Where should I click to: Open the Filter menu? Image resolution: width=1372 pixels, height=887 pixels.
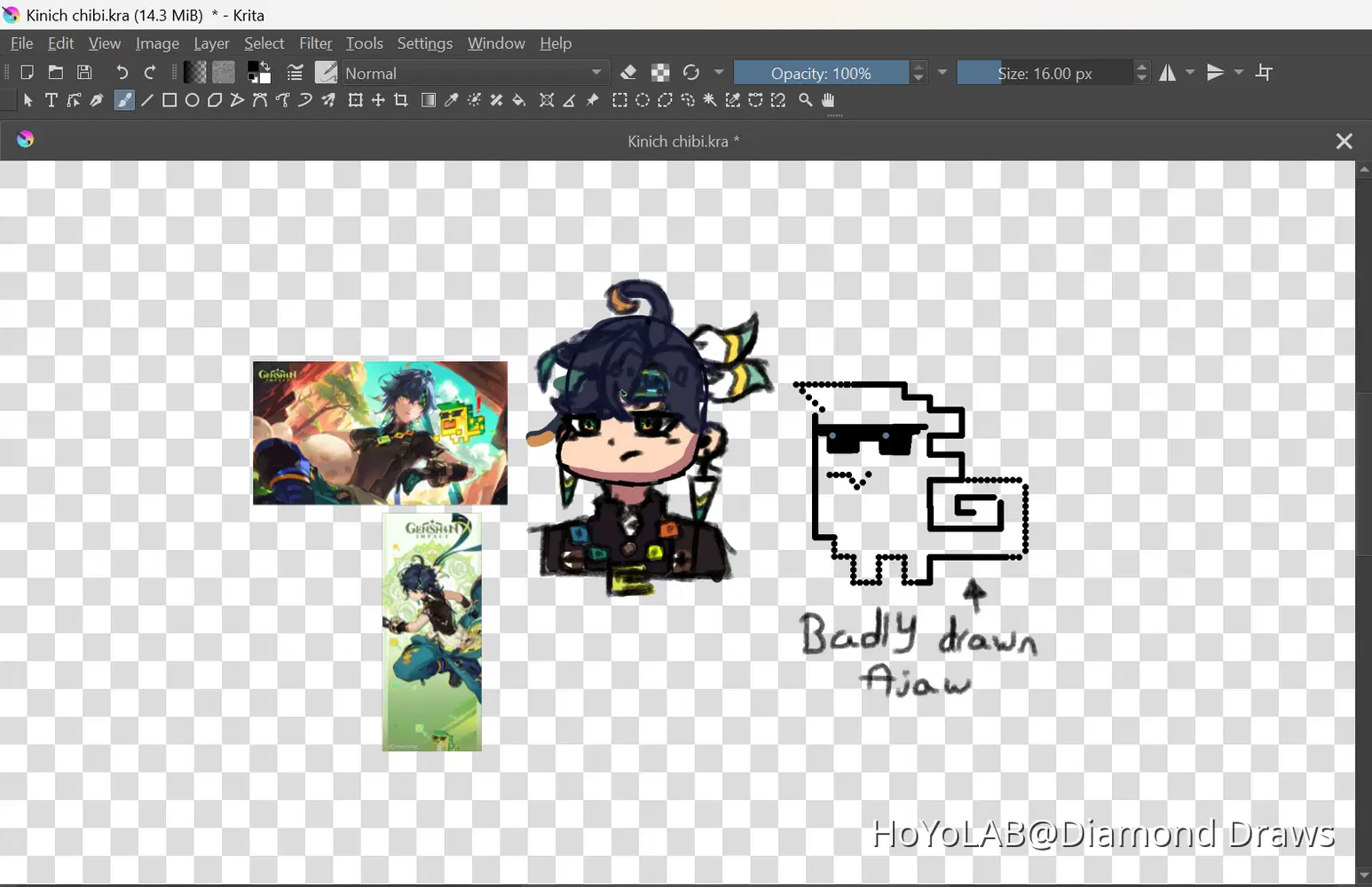point(316,43)
